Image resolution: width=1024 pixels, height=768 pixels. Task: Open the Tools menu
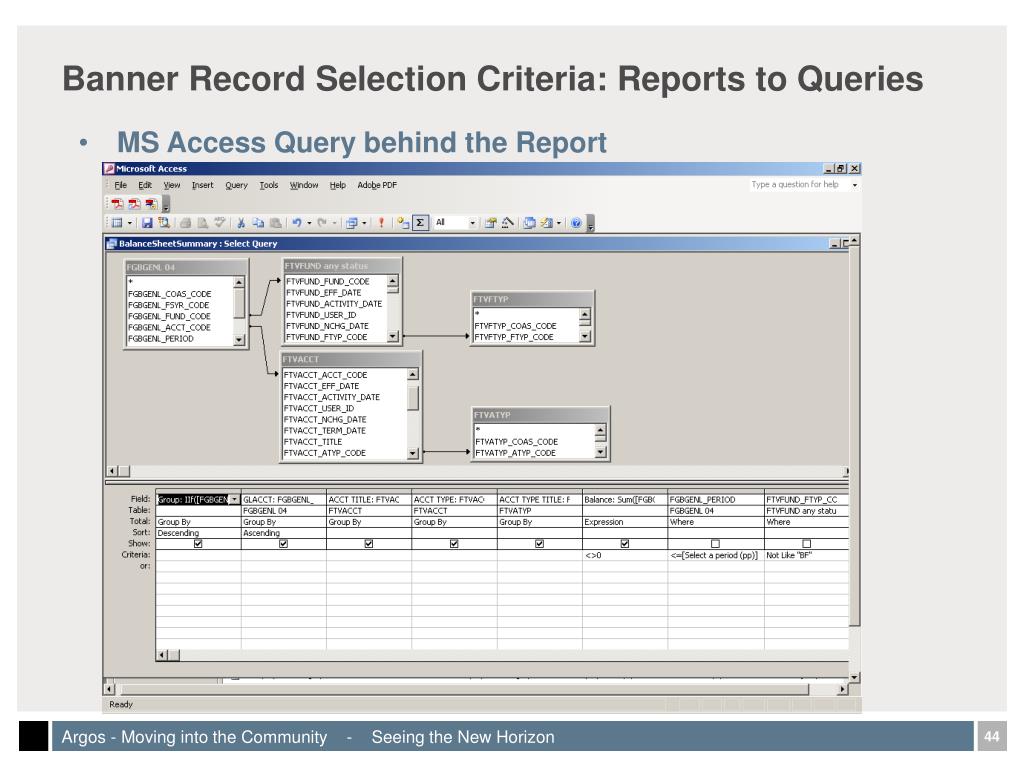(269, 185)
